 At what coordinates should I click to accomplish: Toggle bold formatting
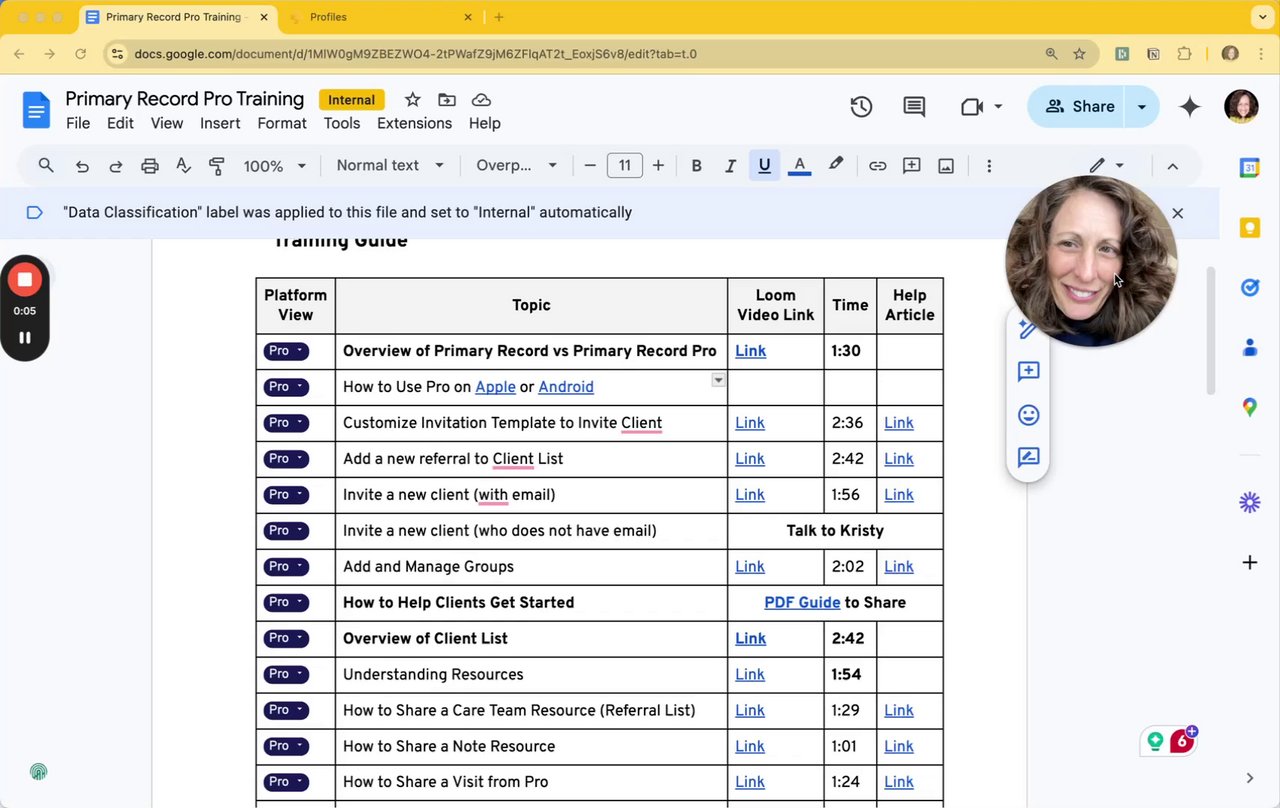point(696,166)
